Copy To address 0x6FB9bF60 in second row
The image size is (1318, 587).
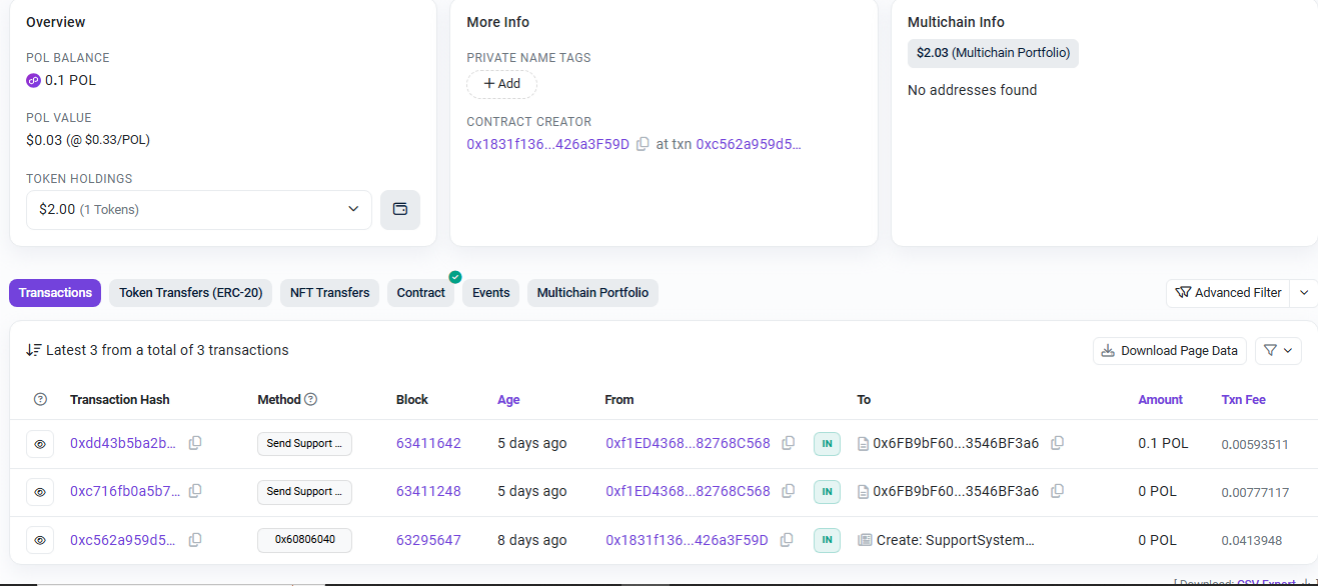[1057, 491]
